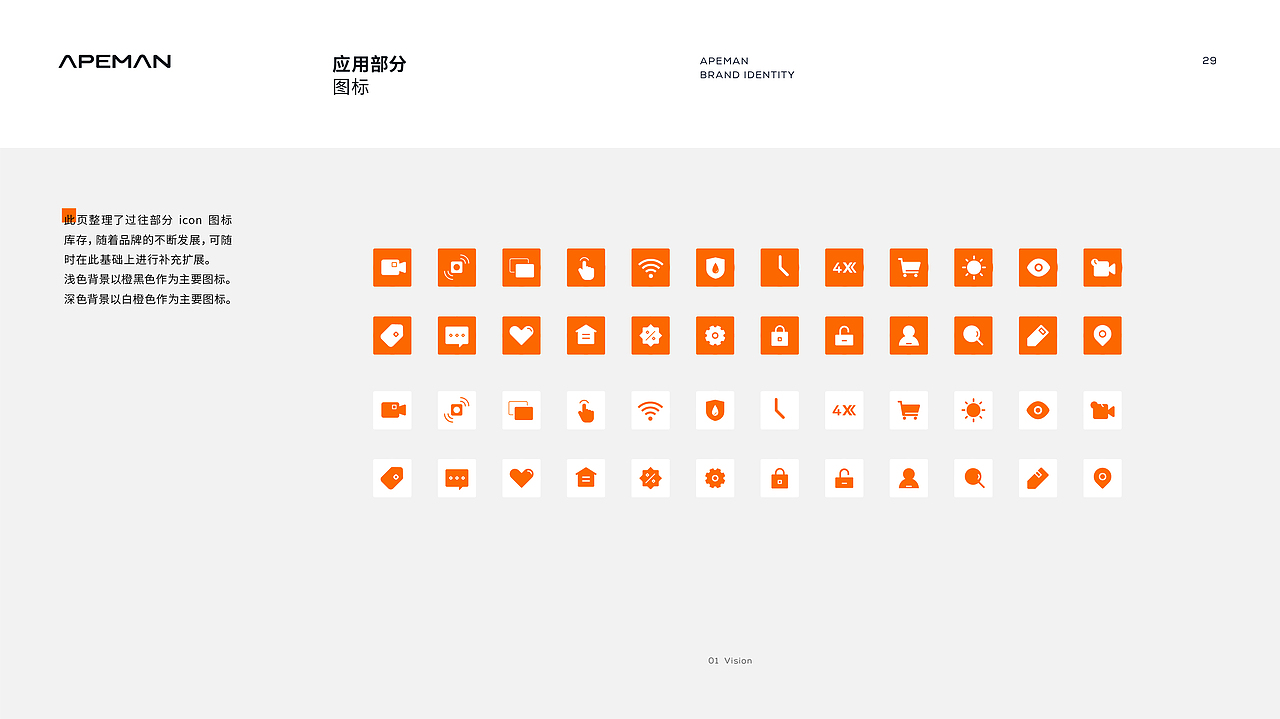Click the white-tile angle line icon
The image size is (1280, 719).
point(780,410)
